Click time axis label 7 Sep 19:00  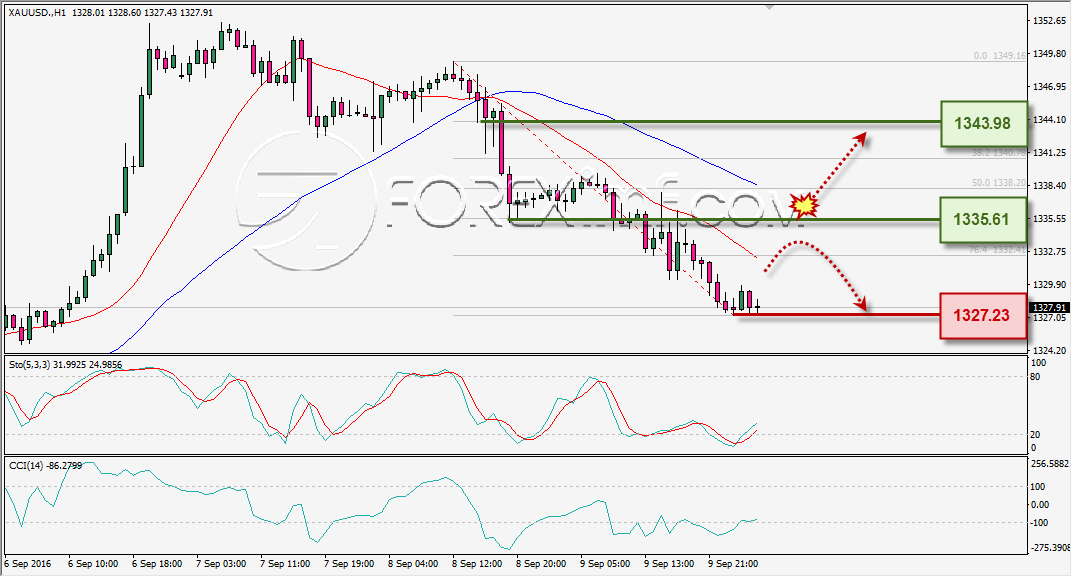pyautogui.click(x=349, y=564)
